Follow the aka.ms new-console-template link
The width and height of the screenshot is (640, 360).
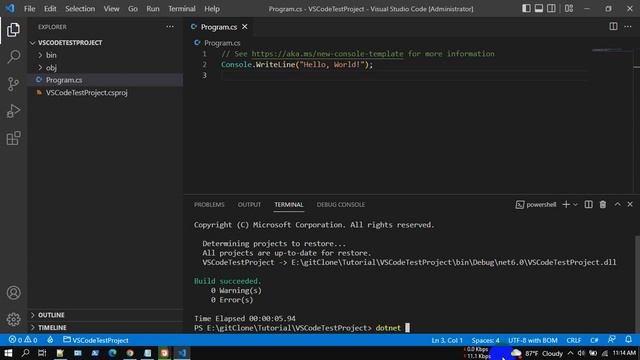coord(327,54)
